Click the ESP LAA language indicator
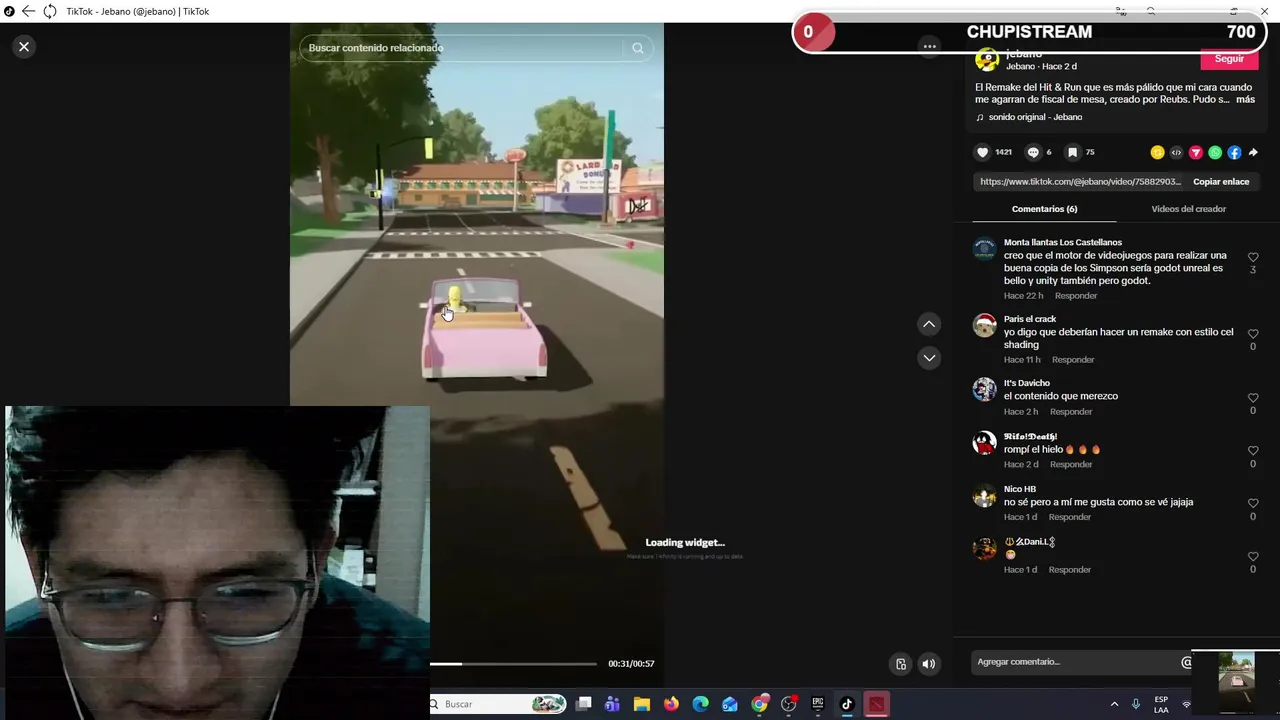Viewport: 1280px width, 720px height. pos(1161,704)
